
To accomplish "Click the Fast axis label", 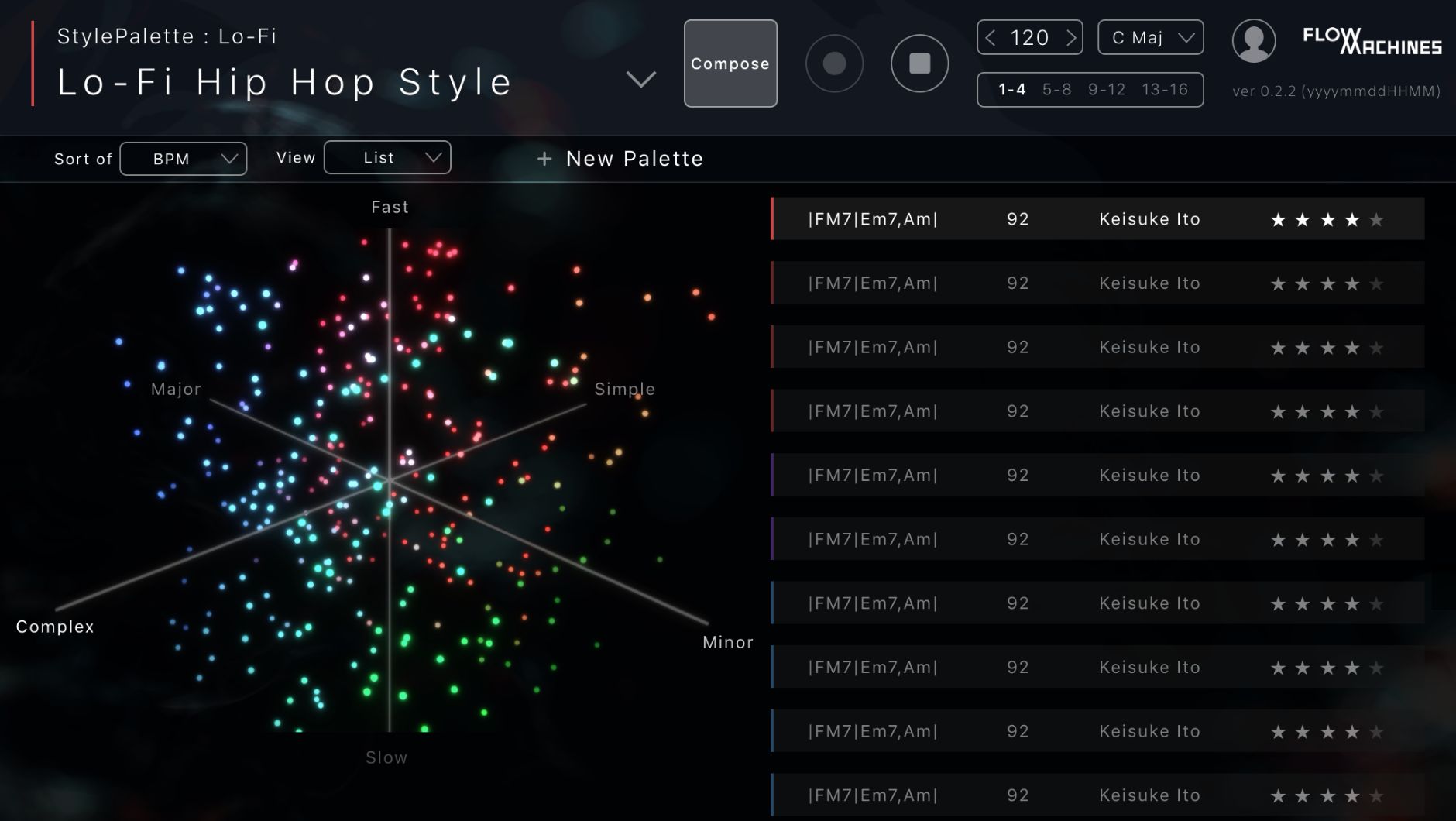I will click(x=390, y=207).
